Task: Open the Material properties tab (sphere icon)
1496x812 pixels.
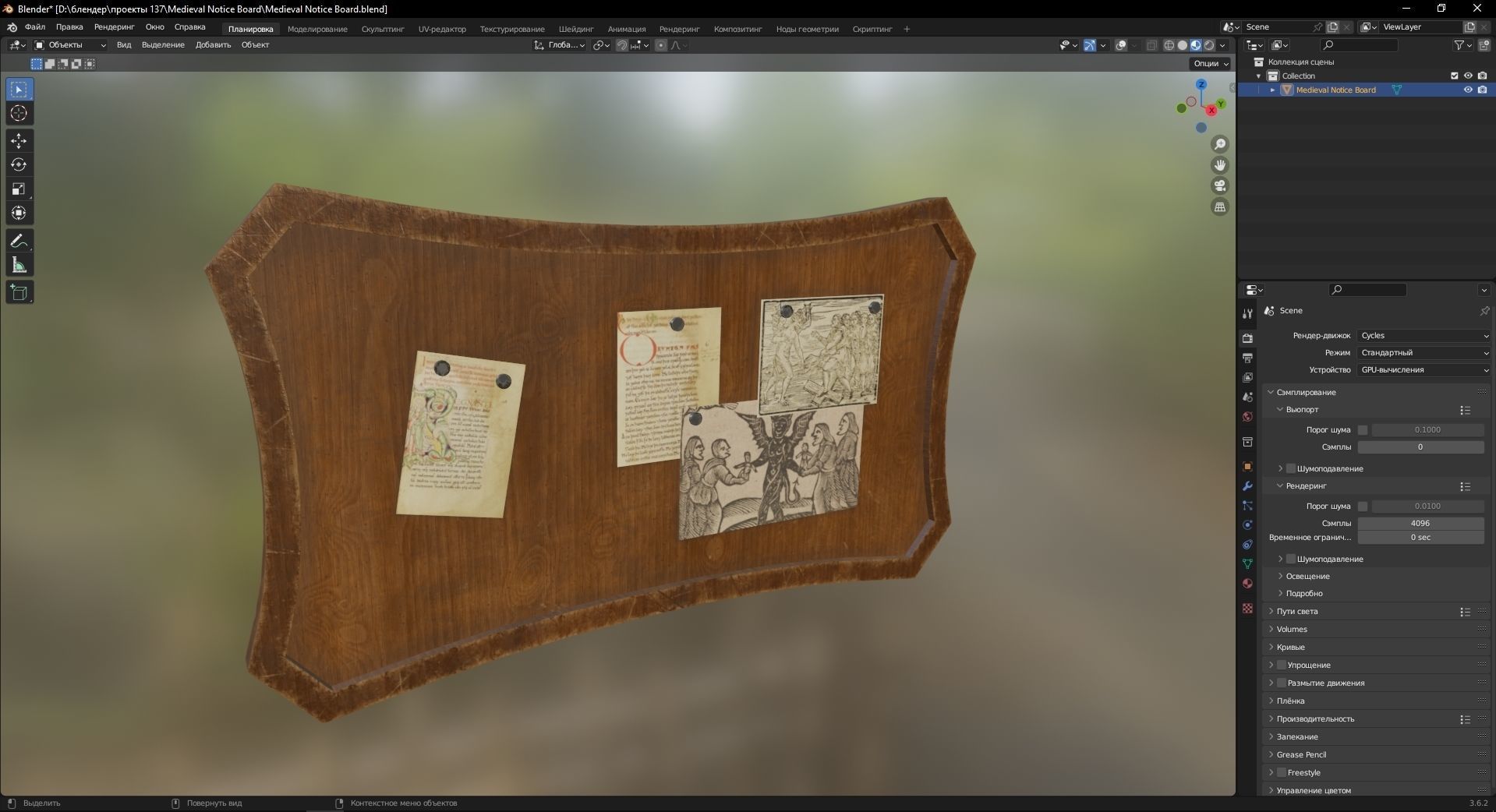Action: (1247, 584)
